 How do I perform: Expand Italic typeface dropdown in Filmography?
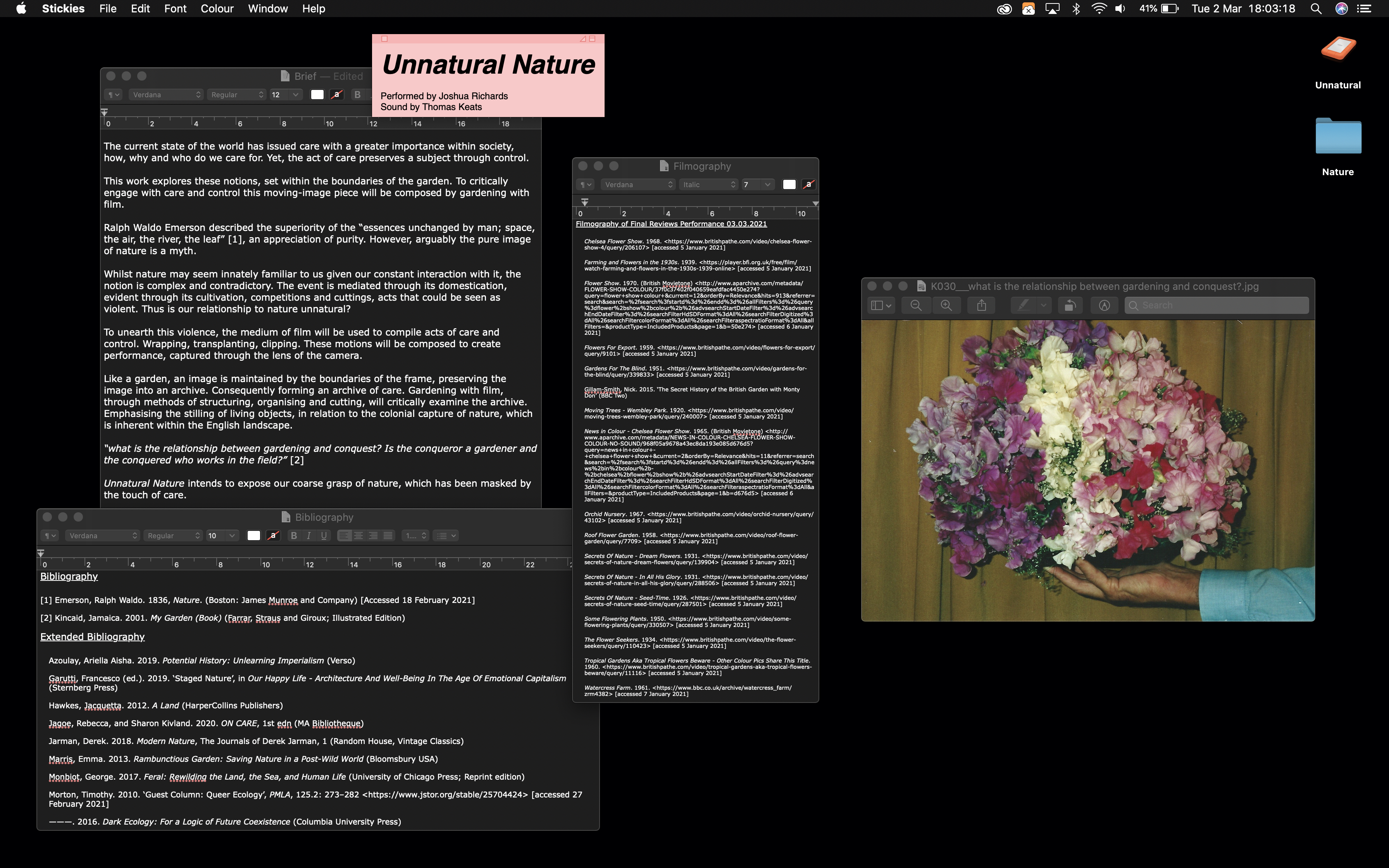(708, 184)
